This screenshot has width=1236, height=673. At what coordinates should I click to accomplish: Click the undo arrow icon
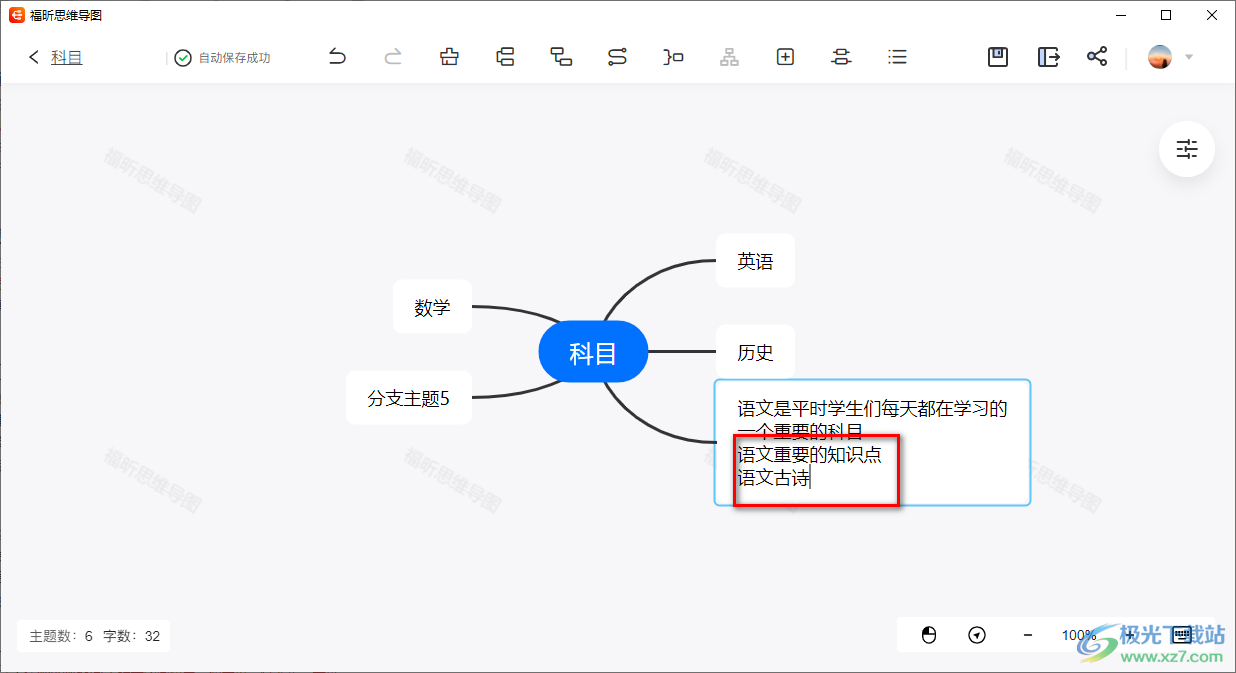(x=337, y=57)
